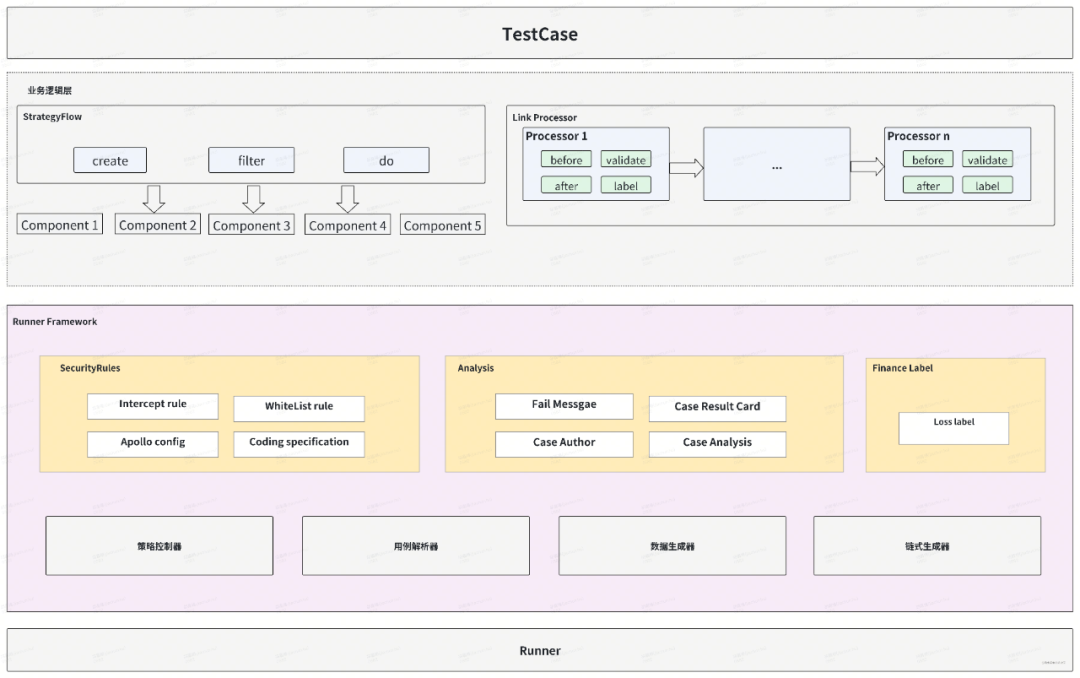Click the Component 1 box
The height and width of the screenshot is (678, 1080).
(x=60, y=225)
